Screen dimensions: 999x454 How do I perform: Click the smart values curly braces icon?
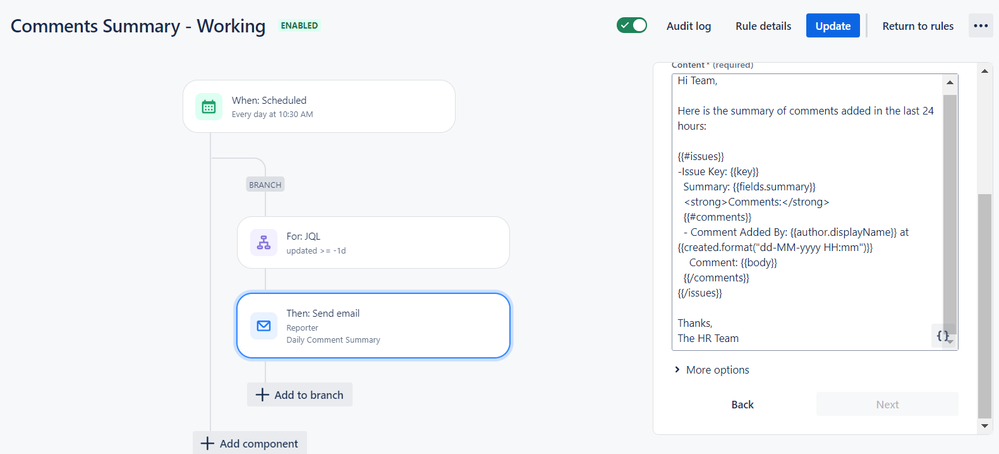(x=942, y=336)
